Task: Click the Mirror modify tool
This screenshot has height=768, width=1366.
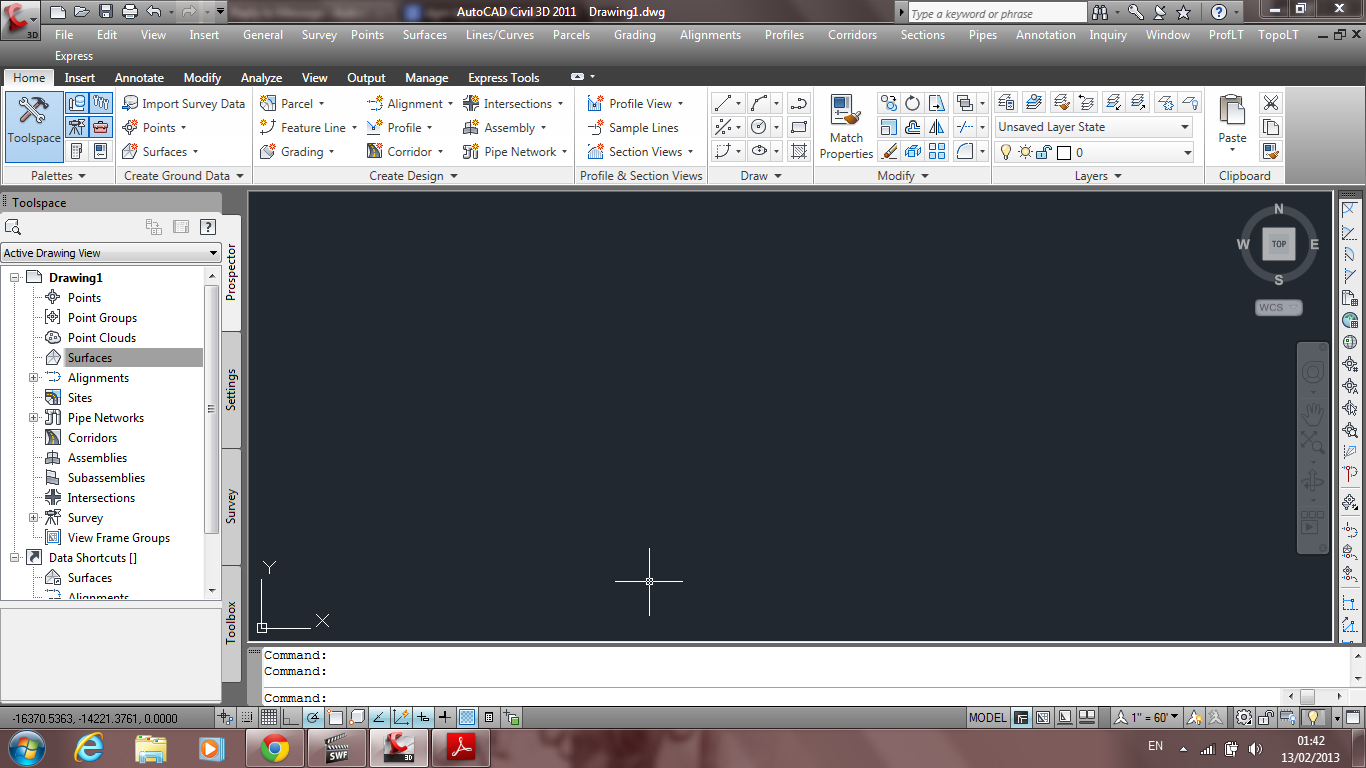Action: click(x=936, y=127)
